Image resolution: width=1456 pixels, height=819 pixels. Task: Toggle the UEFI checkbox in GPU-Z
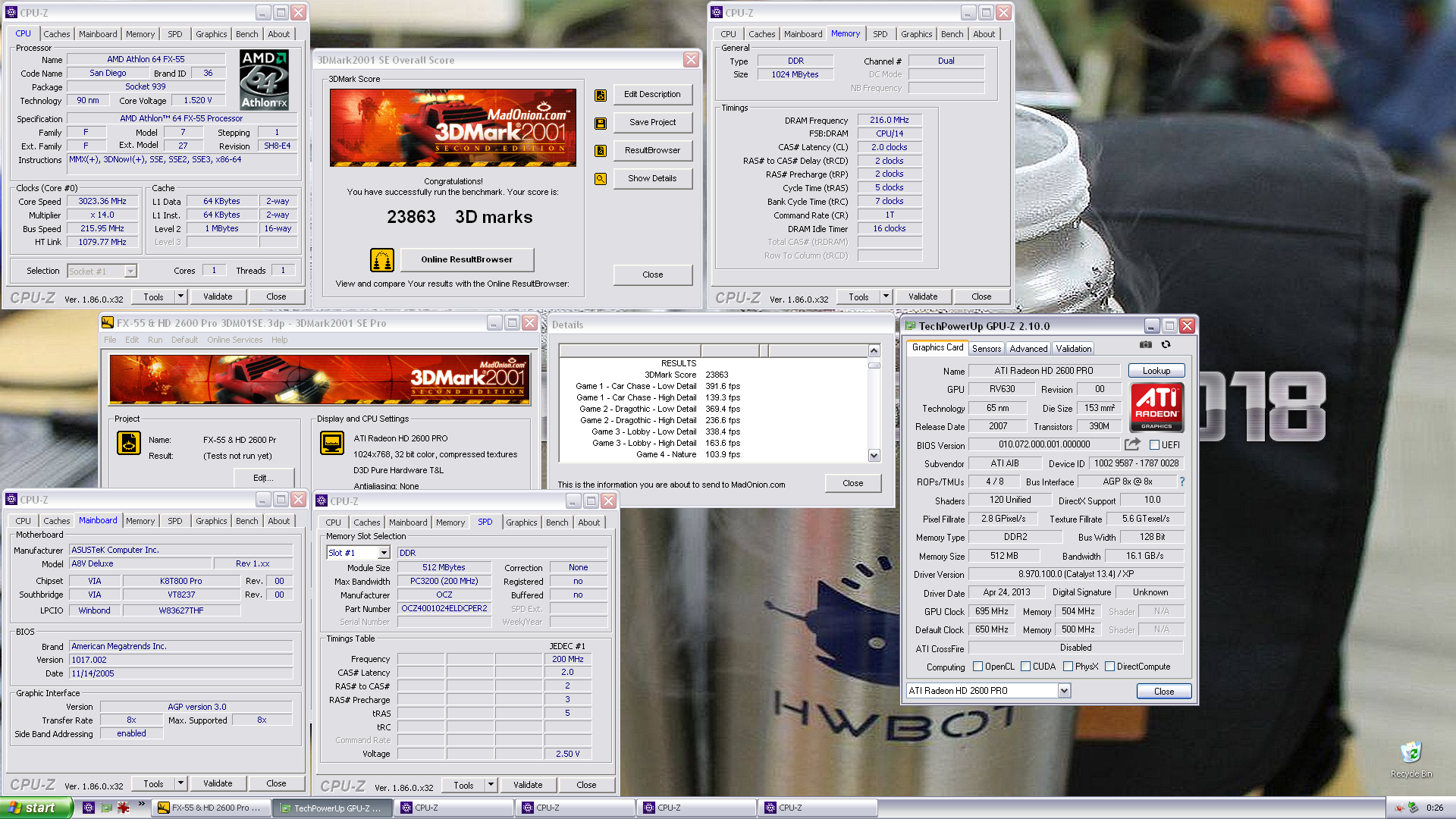tap(1154, 445)
